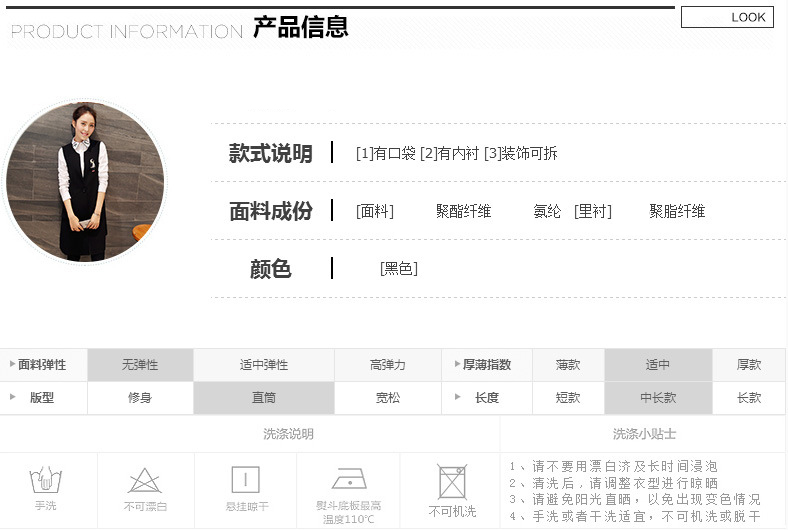Select the 修身 fit cell
The height and width of the screenshot is (530, 788).
tap(140, 398)
